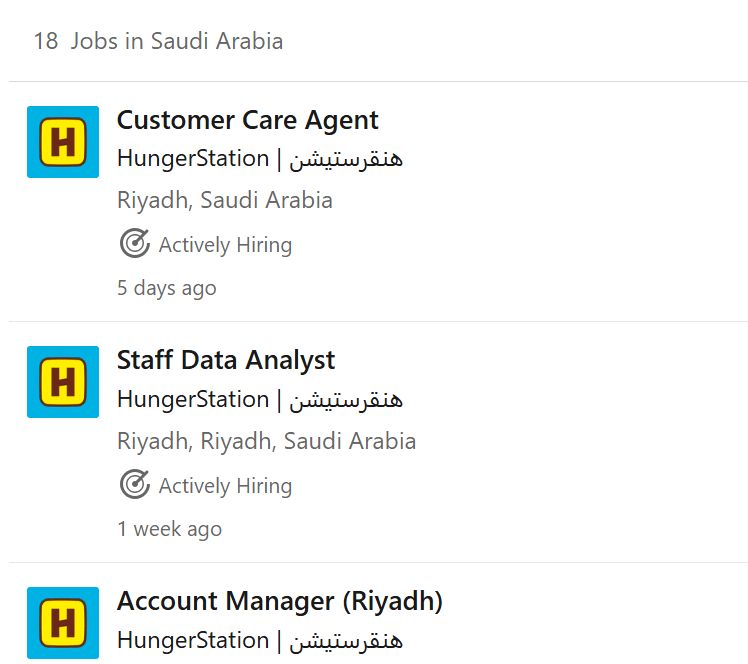Click the Arabic HungerStation name in second listing
748x664 pixels.
[x=346, y=400]
